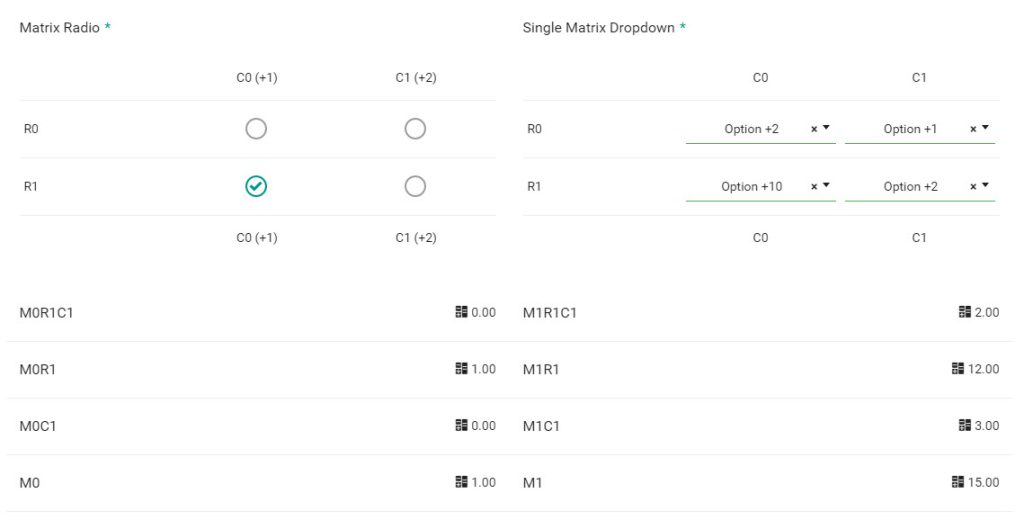This screenshot has width=1024, height=520.
Task: Open R0 C1 dropdown arrow showing Option +1
Action: (985, 128)
